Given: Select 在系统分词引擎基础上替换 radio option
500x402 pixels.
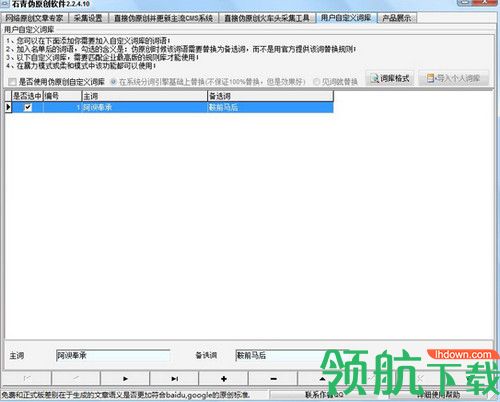Looking at the screenshot, I should point(113,81).
